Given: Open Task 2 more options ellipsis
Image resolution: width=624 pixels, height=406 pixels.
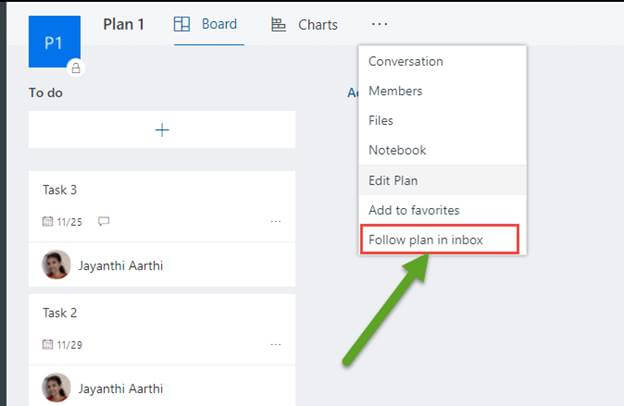Looking at the screenshot, I should click(275, 344).
